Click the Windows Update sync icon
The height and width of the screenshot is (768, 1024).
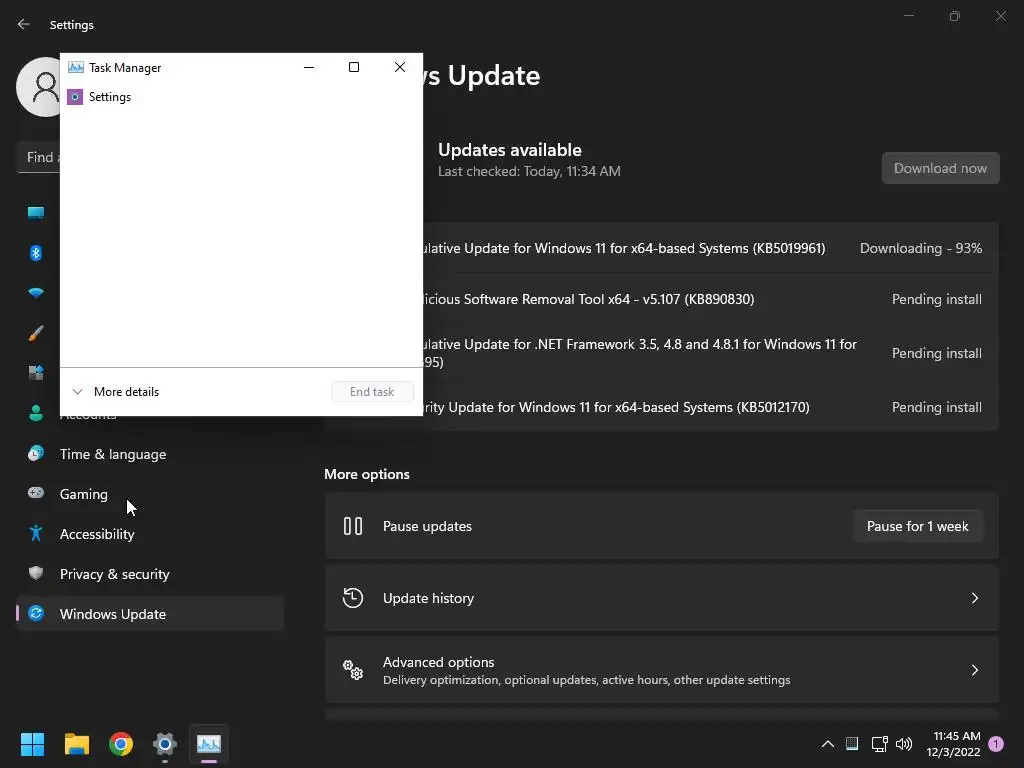pos(36,613)
